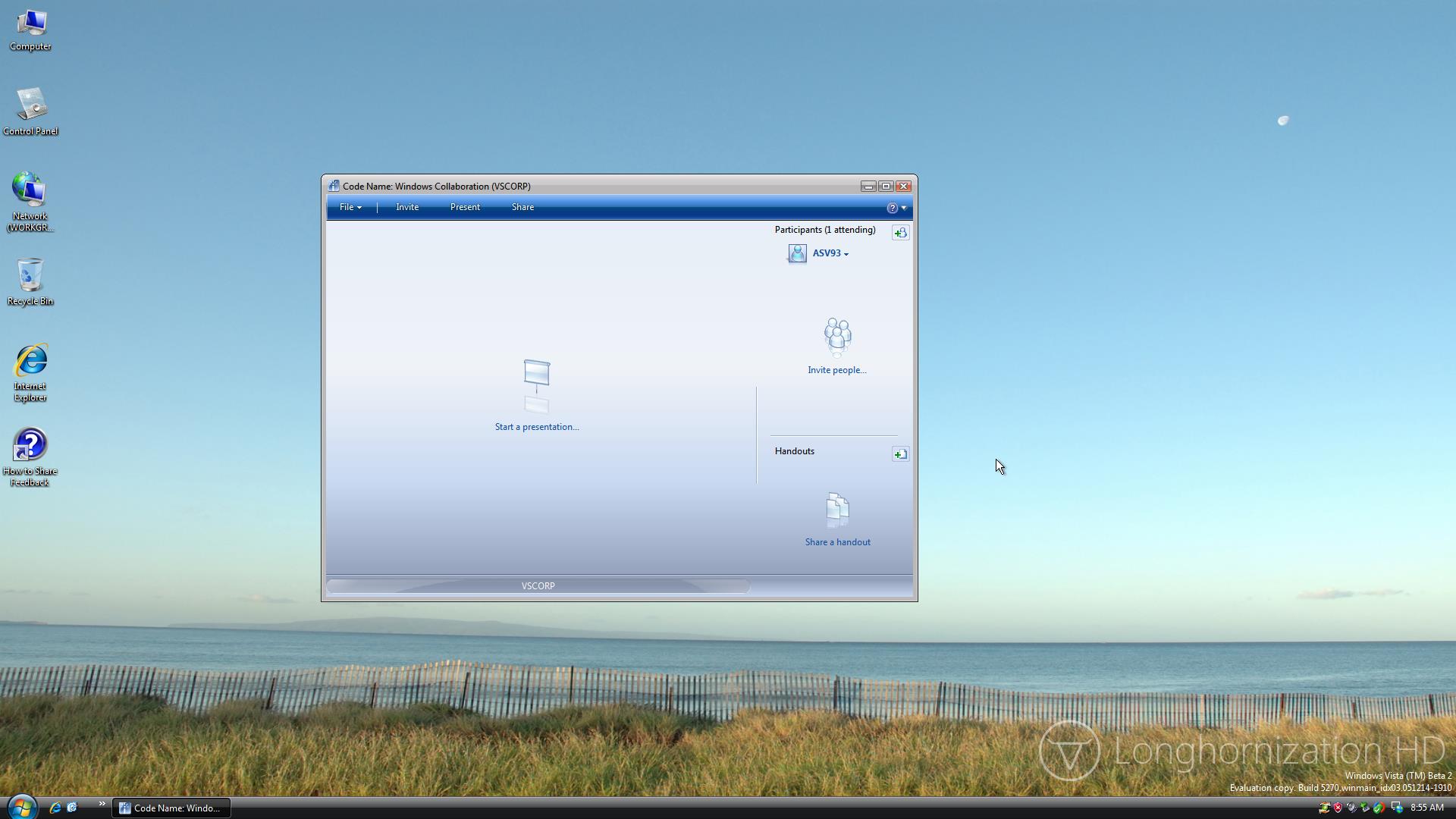Click Internet Explorer quick launch icon
The height and width of the screenshot is (819, 1456).
55,808
